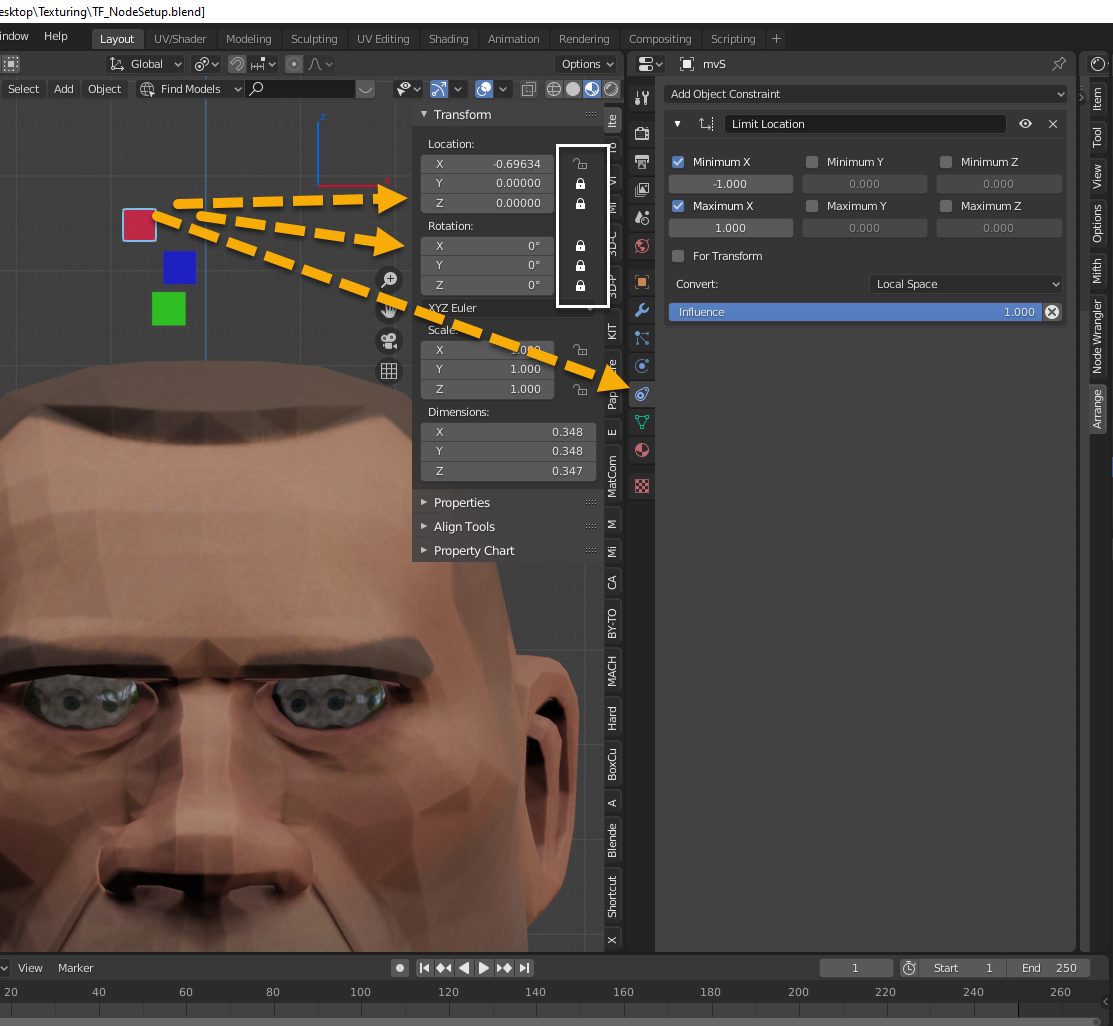The height and width of the screenshot is (1026, 1113).
Task: Toggle show gizmos button in header
Action: (439, 89)
